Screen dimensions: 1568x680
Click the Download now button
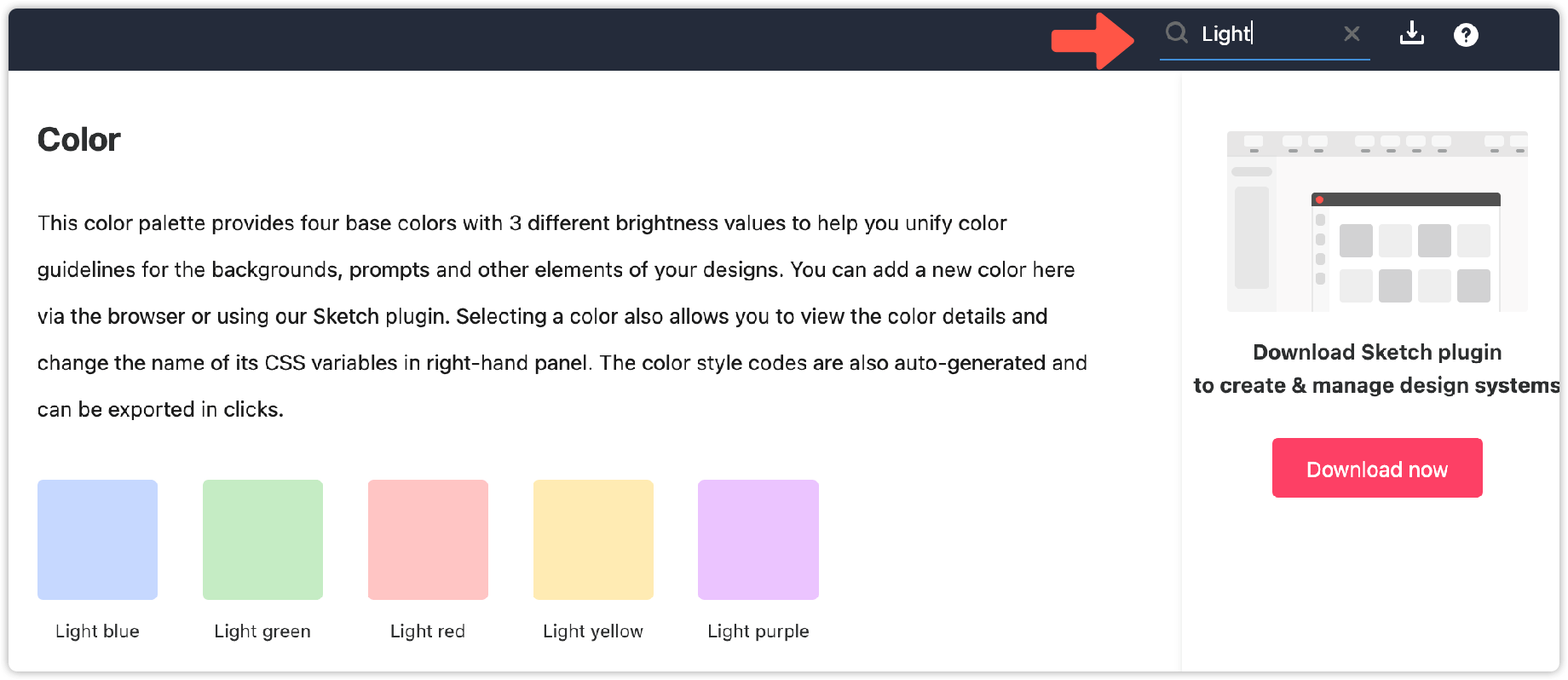click(x=1377, y=468)
